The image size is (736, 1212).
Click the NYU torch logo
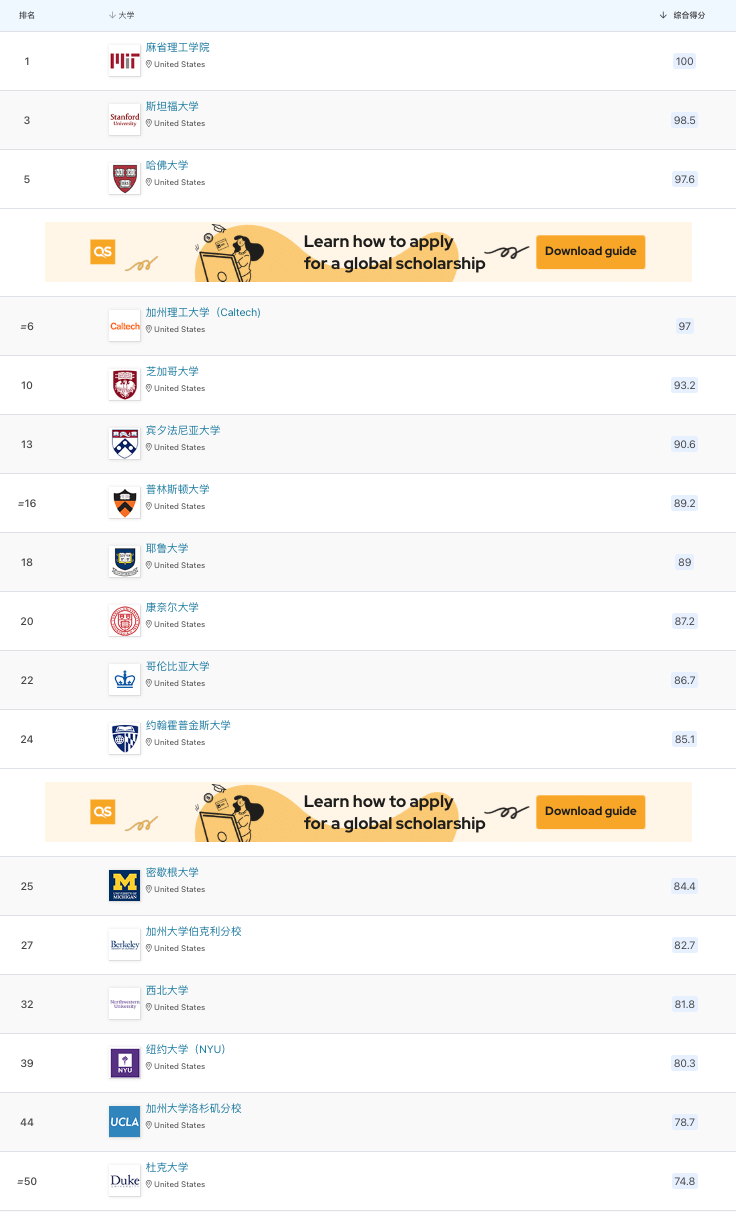pos(124,1064)
